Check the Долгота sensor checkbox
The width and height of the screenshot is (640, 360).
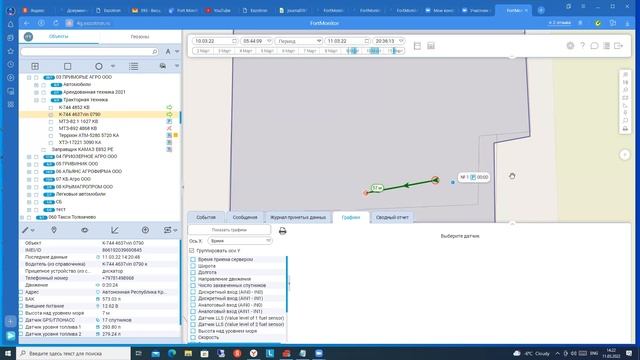click(193, 272)
